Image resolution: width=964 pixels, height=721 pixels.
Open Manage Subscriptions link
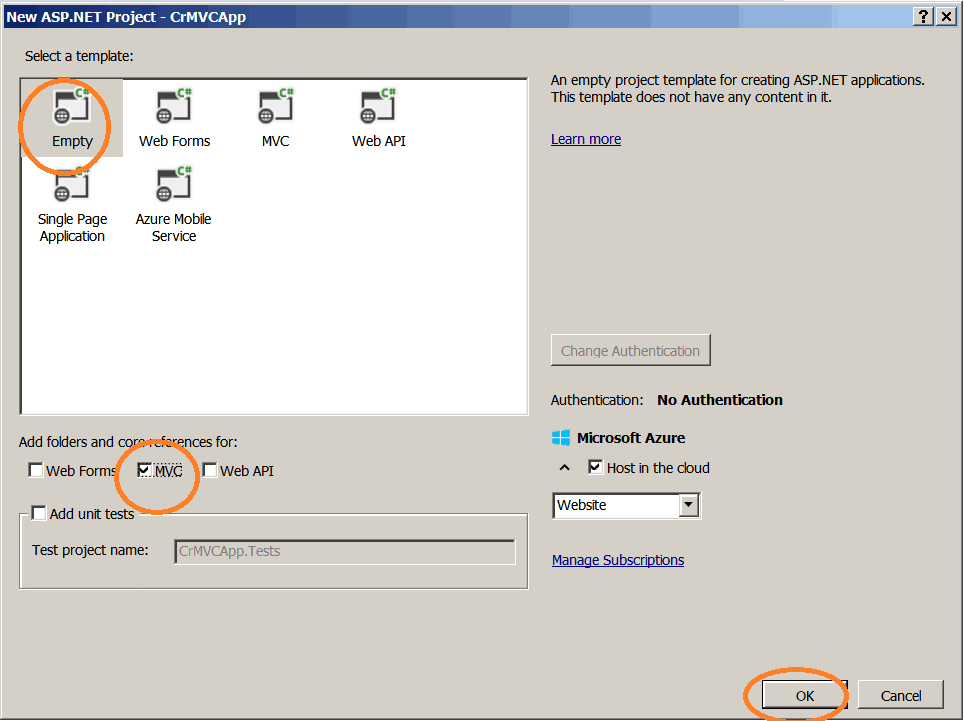(x=618, y=560)
